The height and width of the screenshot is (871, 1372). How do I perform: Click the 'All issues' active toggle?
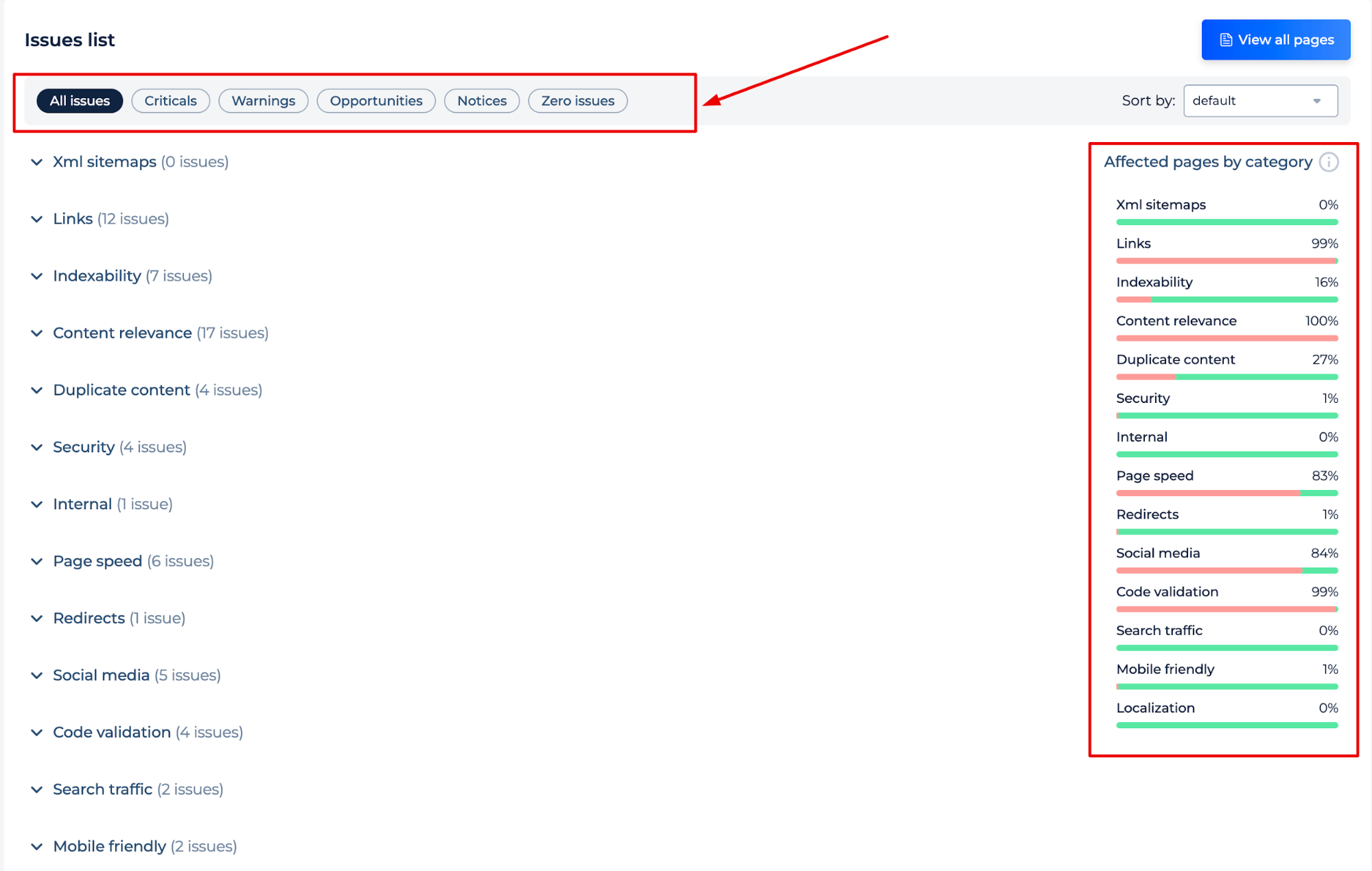(78, 100)
